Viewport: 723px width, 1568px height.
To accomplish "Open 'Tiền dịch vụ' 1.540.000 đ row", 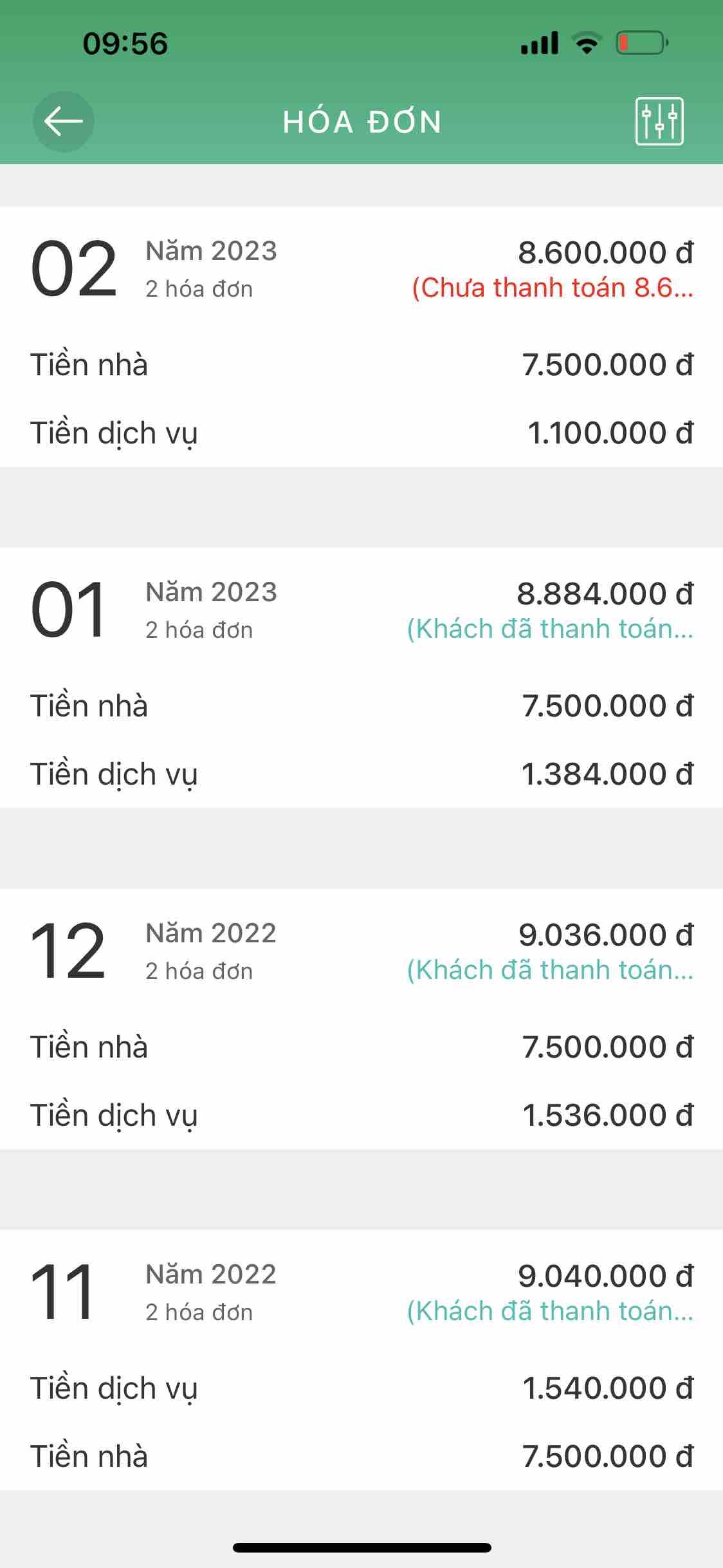I will (x=361, y=1388).
